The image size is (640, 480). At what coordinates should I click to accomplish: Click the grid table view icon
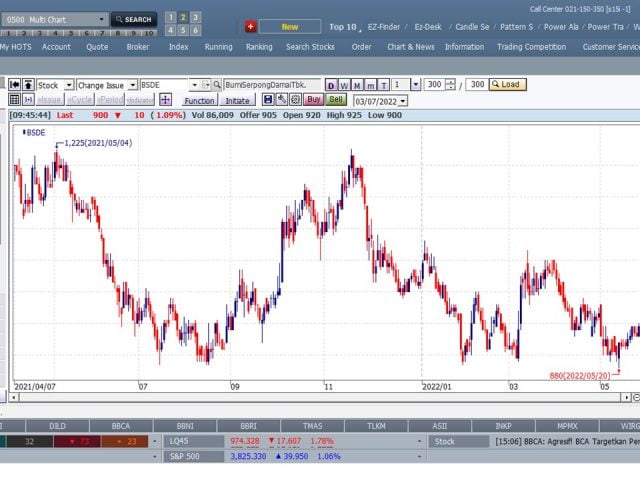14,100
